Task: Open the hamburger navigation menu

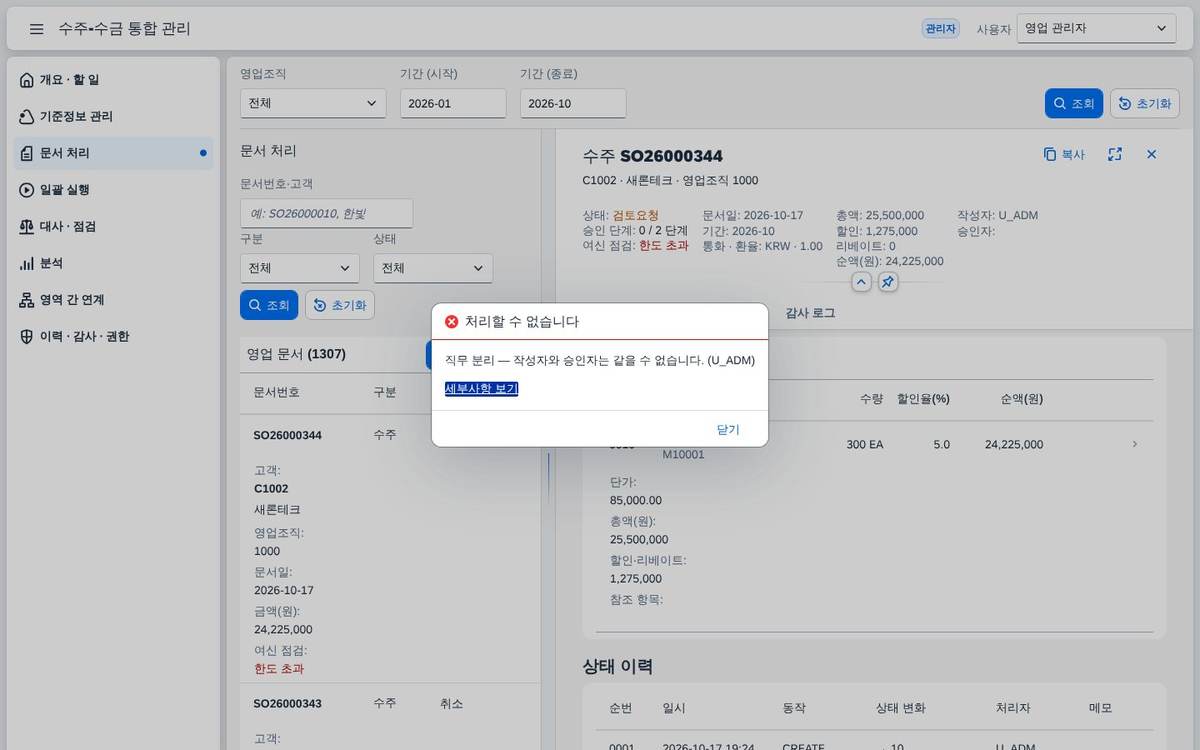Action: pyautogui.click(x=37, y=29)
